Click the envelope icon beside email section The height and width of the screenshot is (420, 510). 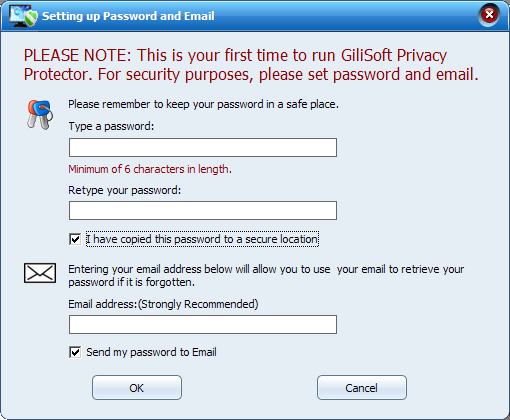point(40,273)
